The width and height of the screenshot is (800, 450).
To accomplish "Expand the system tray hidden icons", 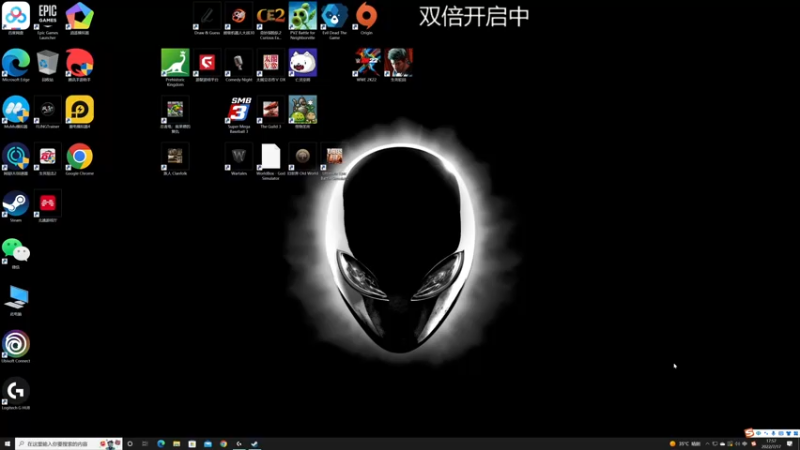I will pos(708,444).
